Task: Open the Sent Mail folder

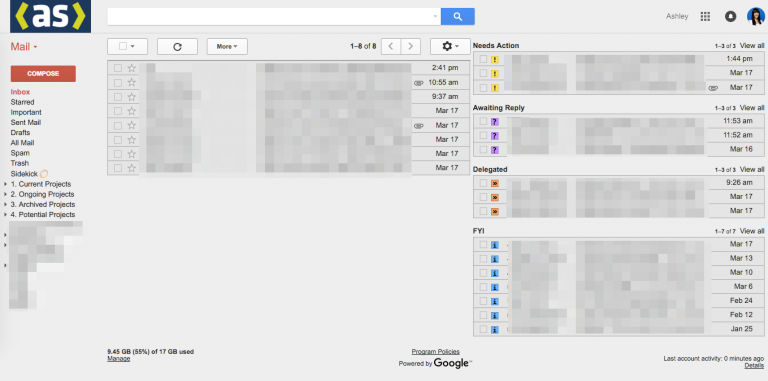Action: pyautogui.click(x=26, y=122)
